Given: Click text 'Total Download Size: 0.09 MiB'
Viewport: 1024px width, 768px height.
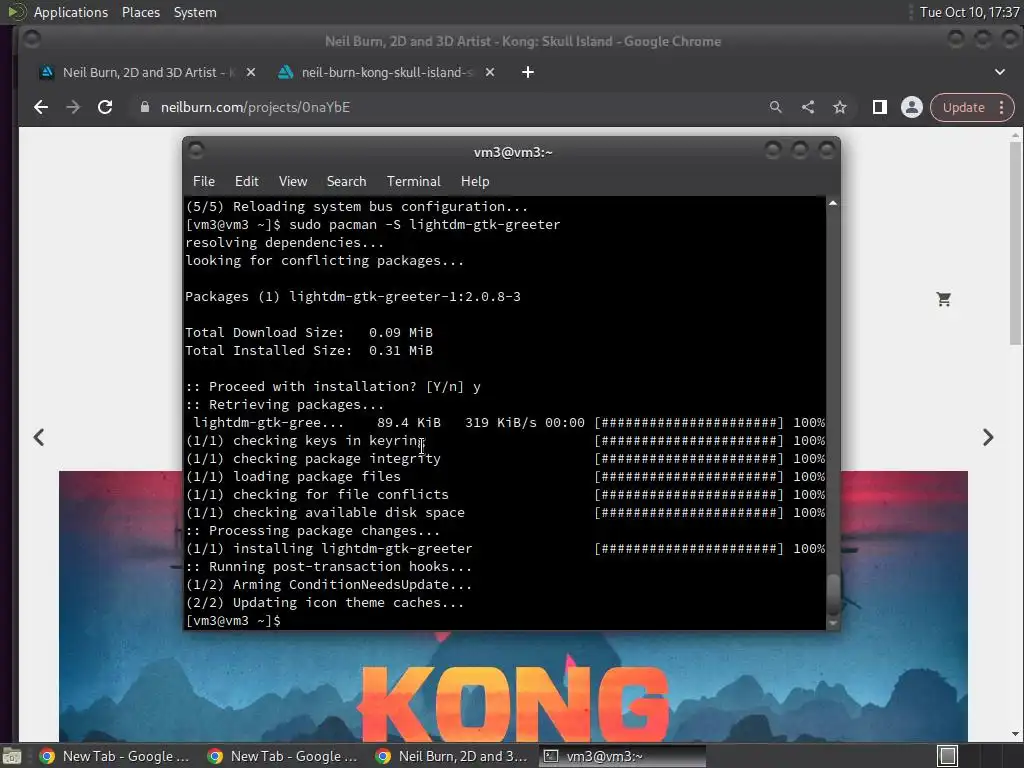Looking at the screenshot, I should coord(309,332).
